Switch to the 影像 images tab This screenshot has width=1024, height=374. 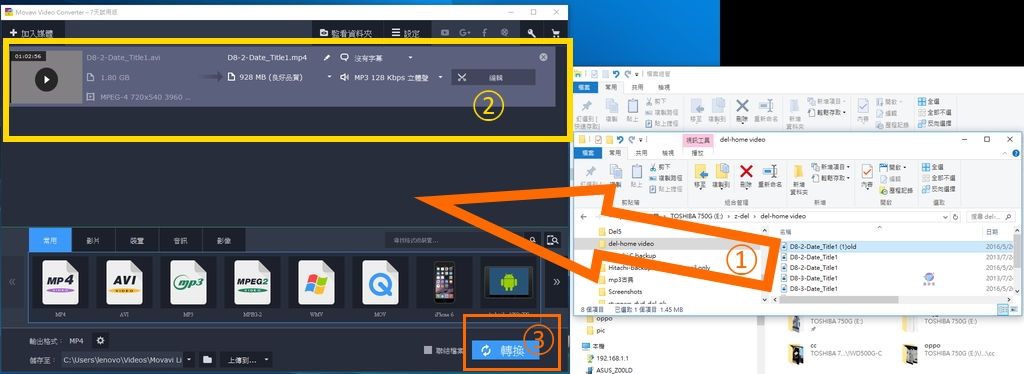224,240
